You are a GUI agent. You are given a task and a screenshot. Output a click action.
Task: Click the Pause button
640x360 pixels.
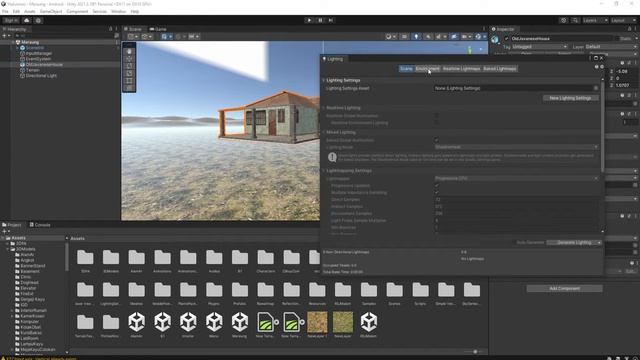coord(320,20)
